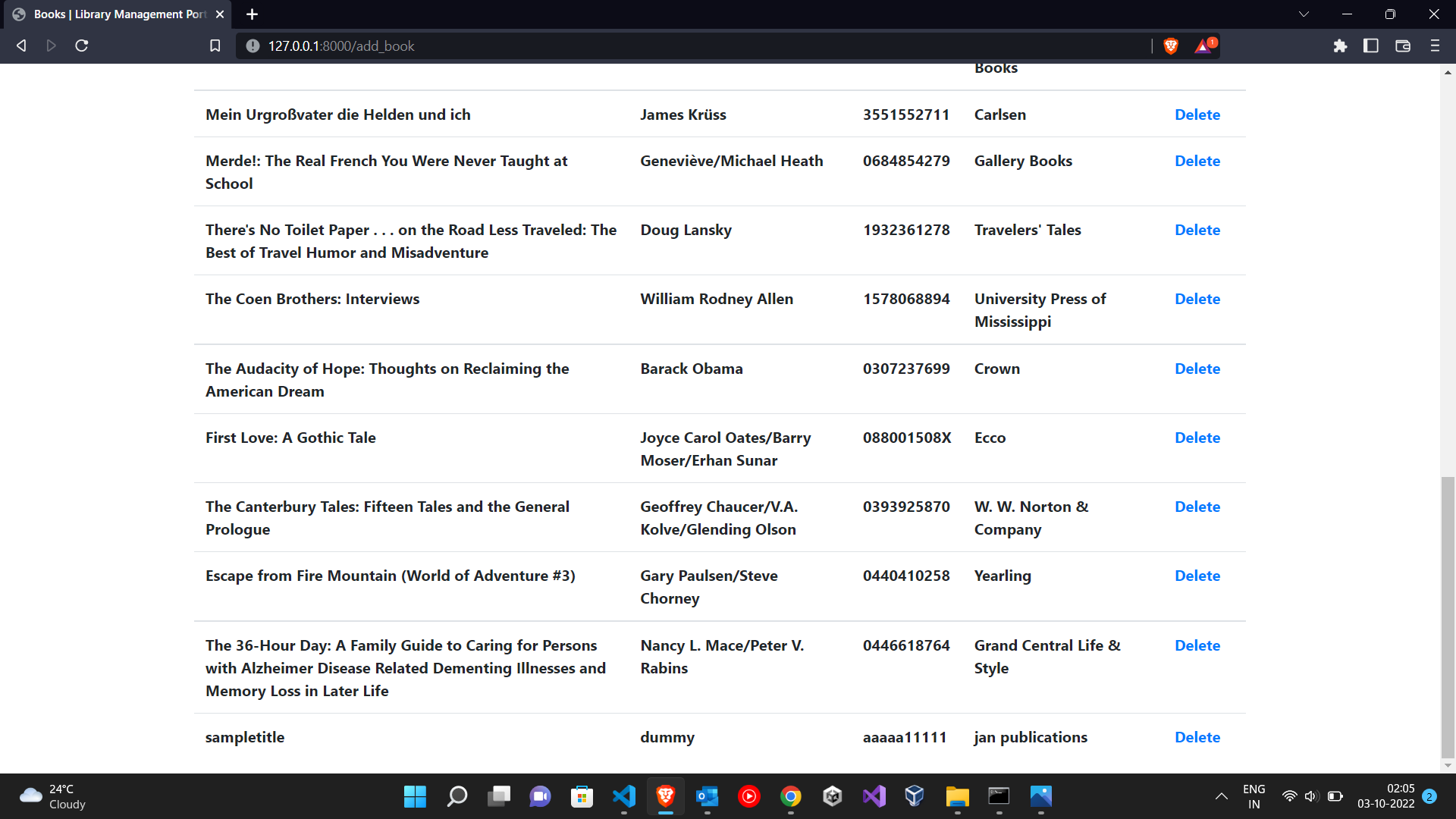Toggle the browser sidebar
This screenshot has height=819, width=1456.
pos(1371,45)
